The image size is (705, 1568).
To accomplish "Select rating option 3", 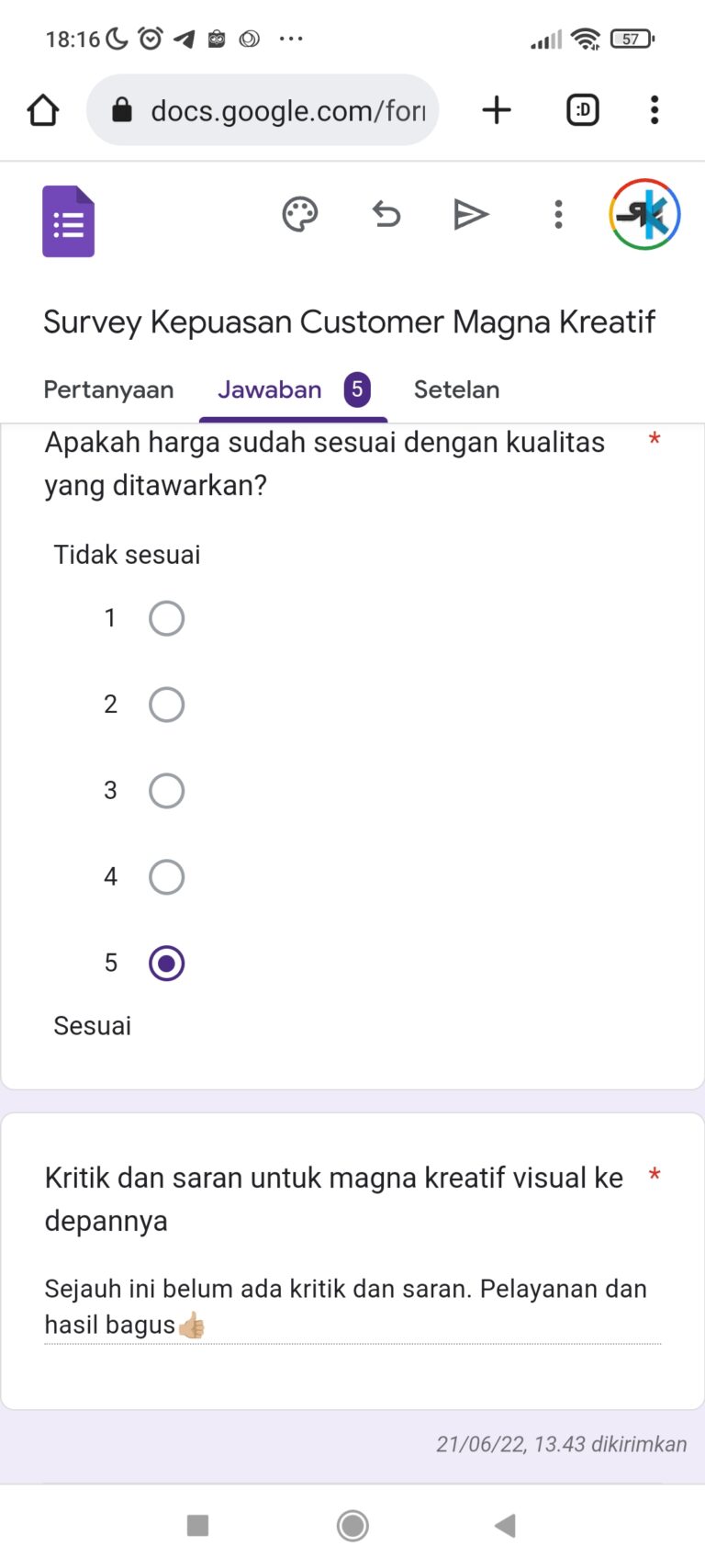I will click(x=166, y=790).
